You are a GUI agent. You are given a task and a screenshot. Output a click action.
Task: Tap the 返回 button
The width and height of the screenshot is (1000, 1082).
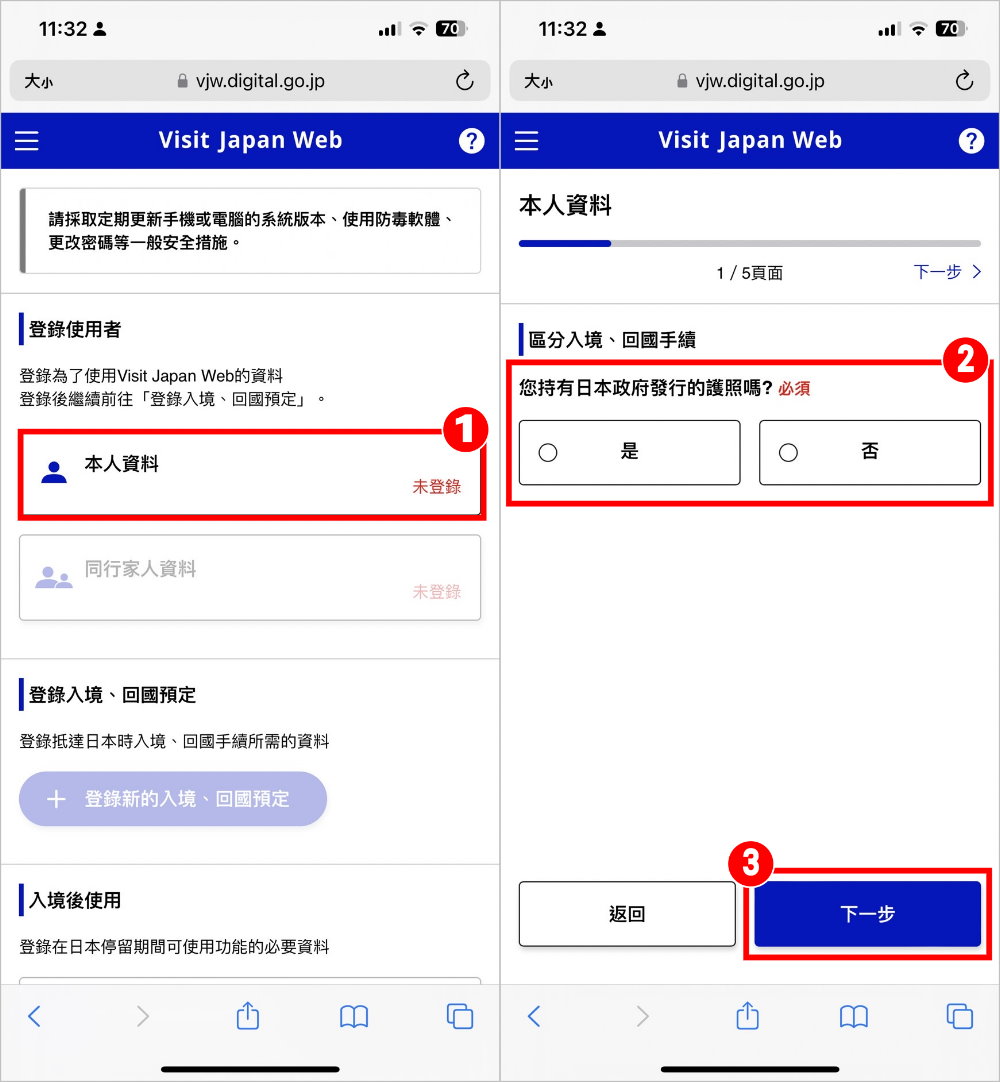[x=627, y=914]
